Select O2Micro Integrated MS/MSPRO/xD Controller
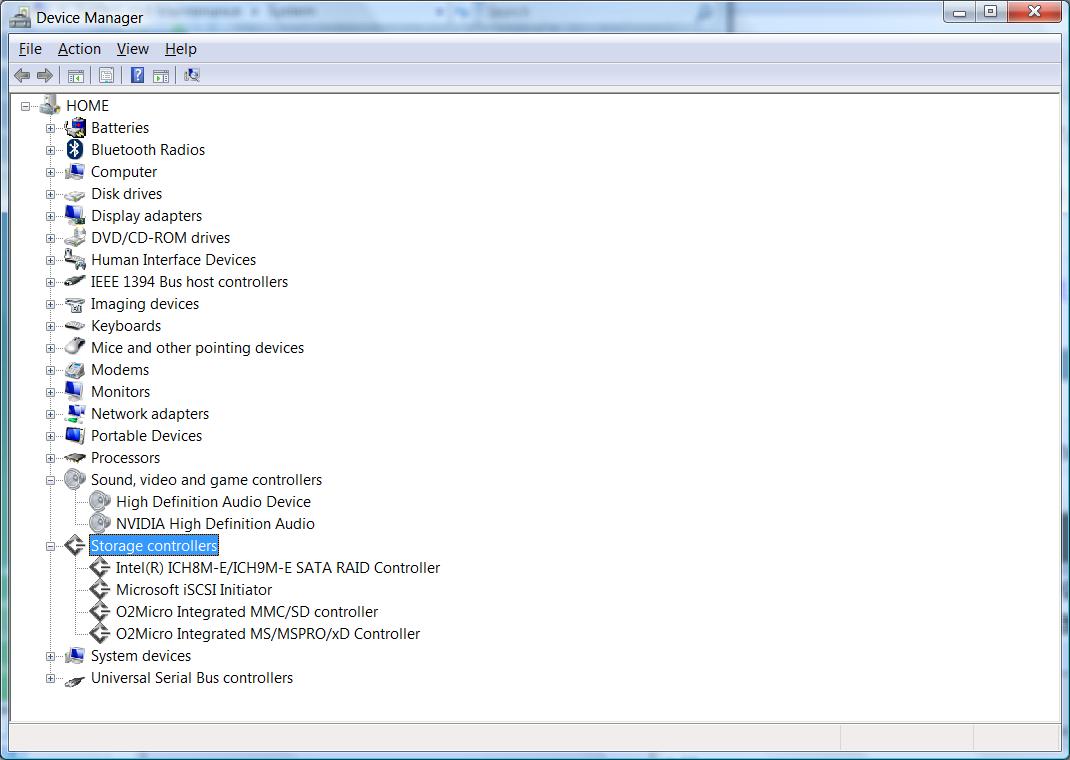1070x760 pixels. (x=268, y=633)
